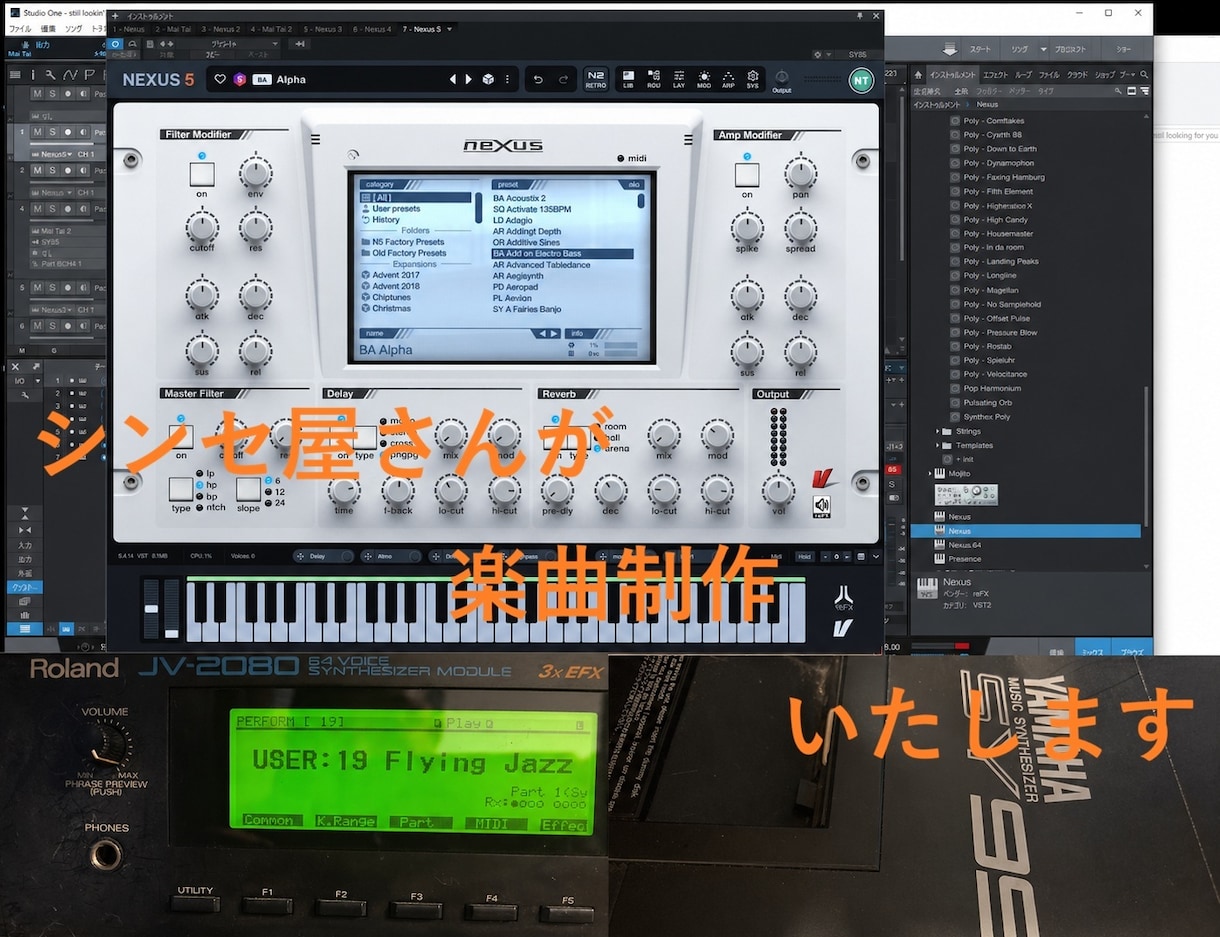Open the I/O dropdown arrow lower left
Image resolution: width=1220 pixels, height=937 pixels.
[x=39, y=380]
